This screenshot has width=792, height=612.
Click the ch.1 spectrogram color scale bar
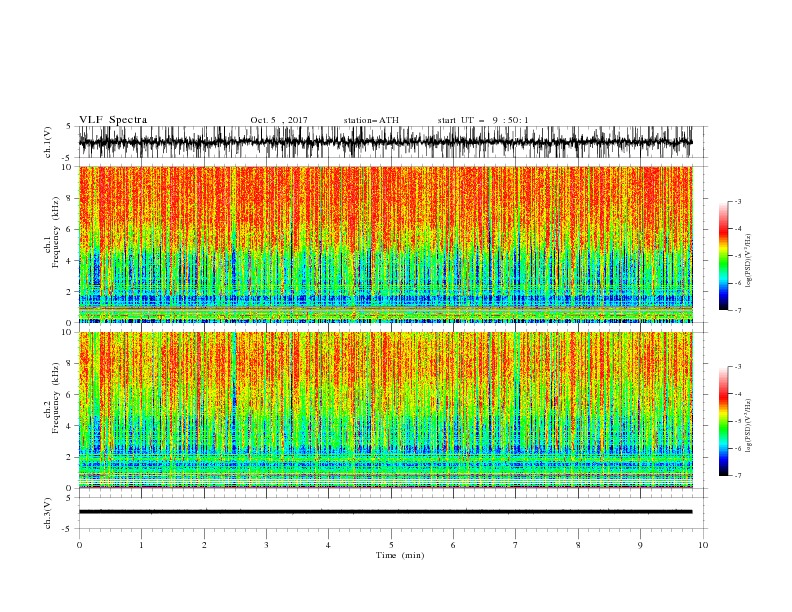tap(723, 256)
